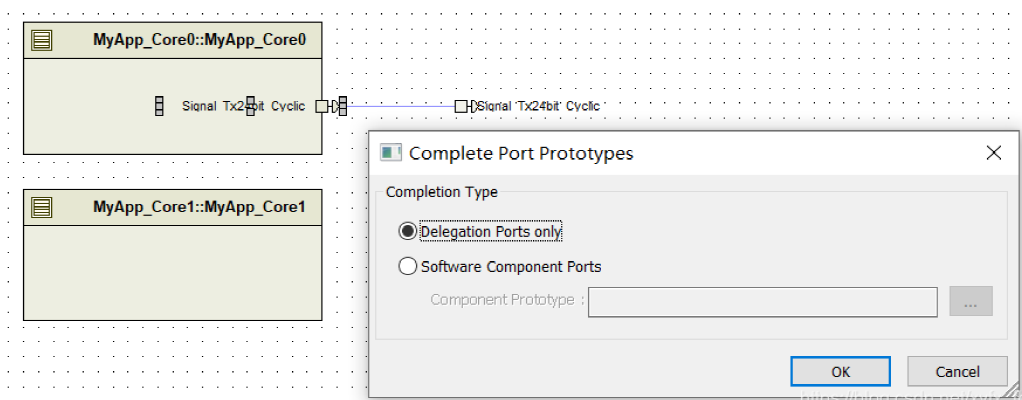
Task: Click the MyApp_Core1 component body
Action: point(173,272)
